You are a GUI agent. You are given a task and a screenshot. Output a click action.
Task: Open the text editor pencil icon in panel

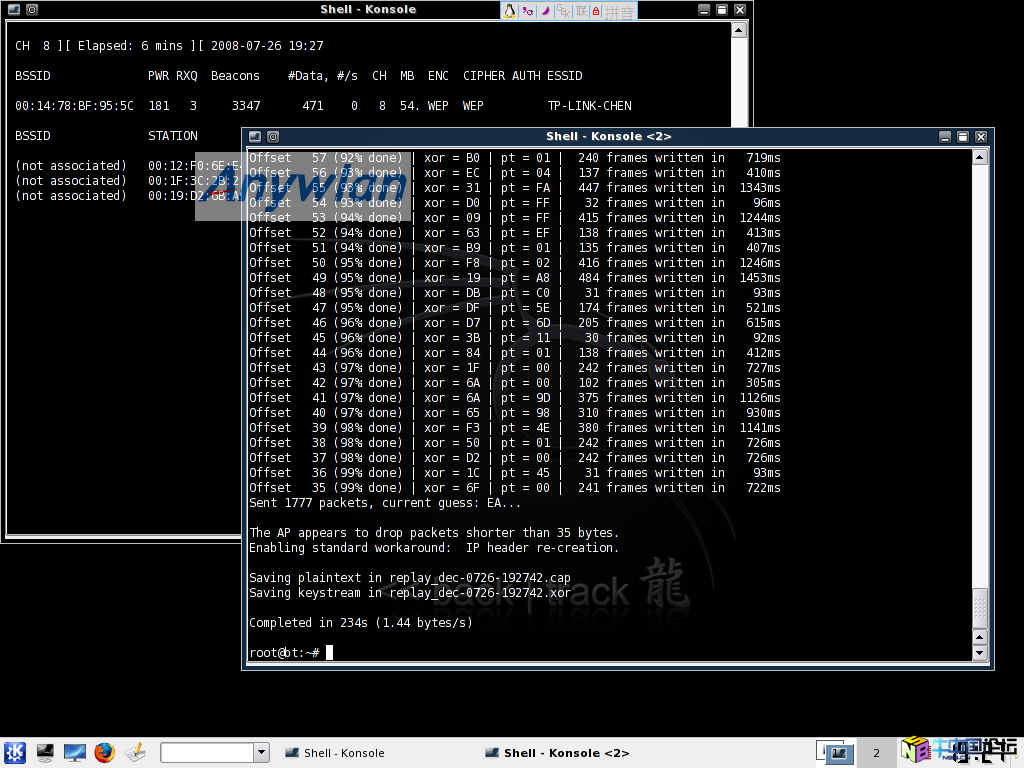tap(136, 752)
